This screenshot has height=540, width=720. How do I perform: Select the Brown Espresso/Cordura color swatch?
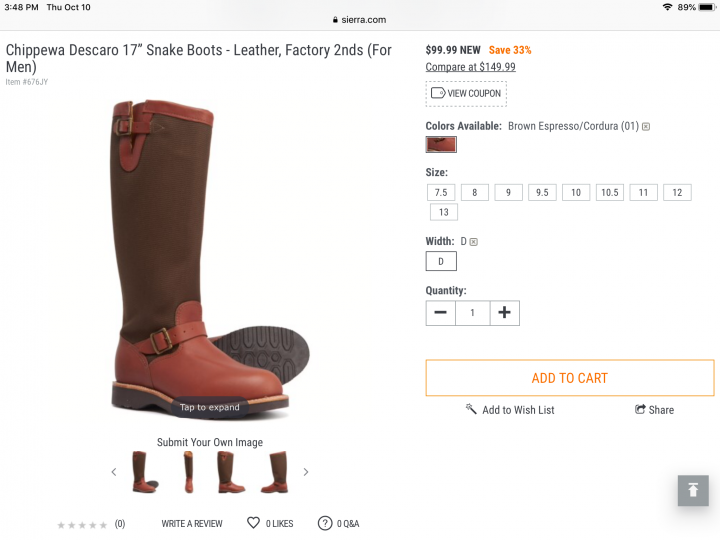[441, 144]
